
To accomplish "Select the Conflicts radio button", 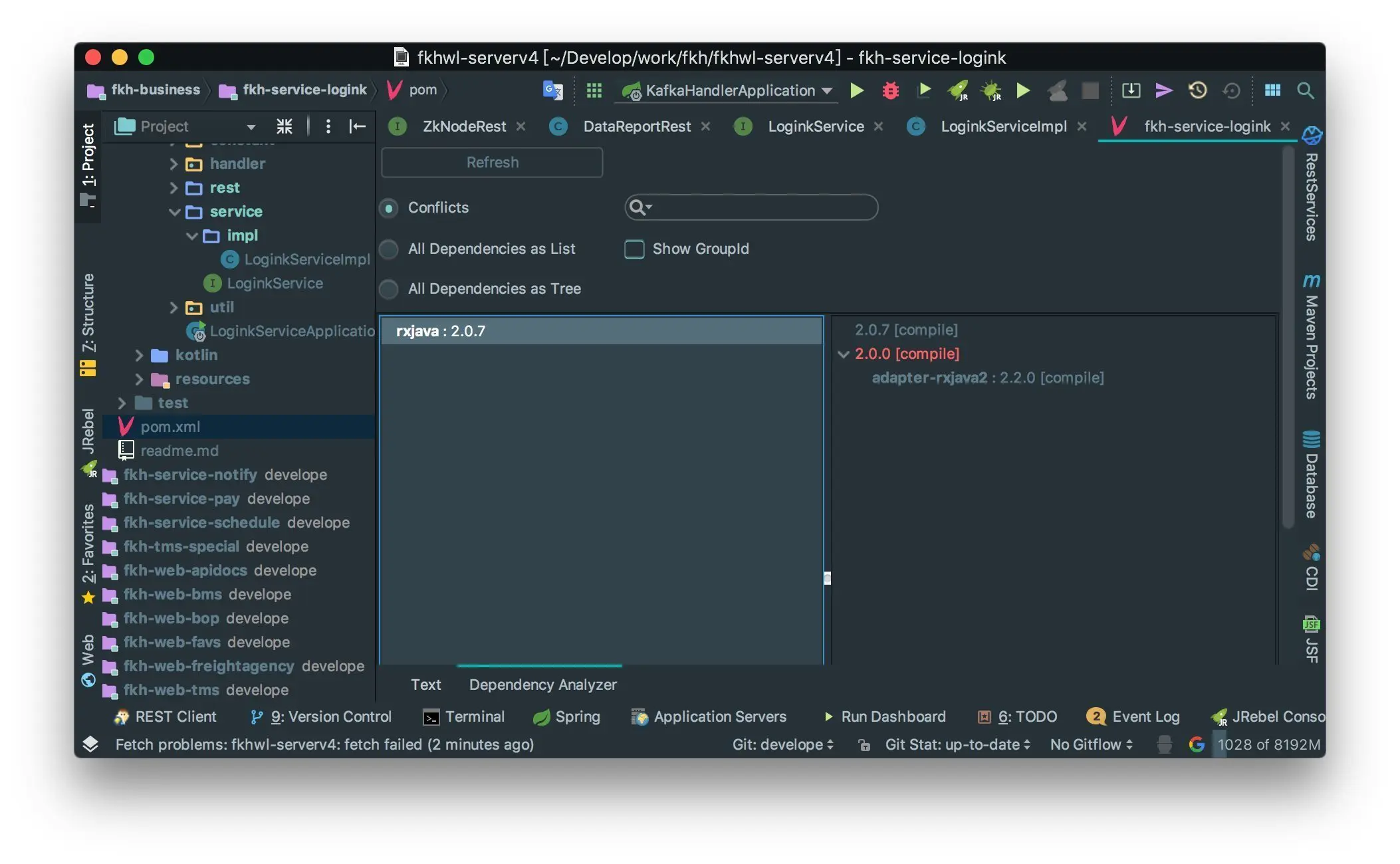I will [389, 208].
